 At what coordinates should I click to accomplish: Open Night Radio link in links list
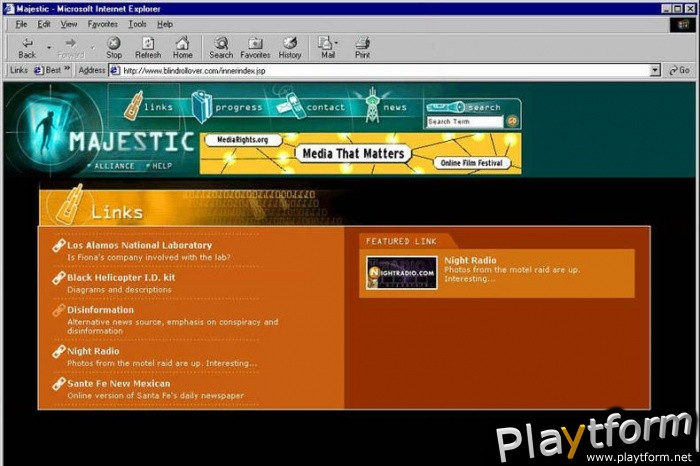coord(93,351)
